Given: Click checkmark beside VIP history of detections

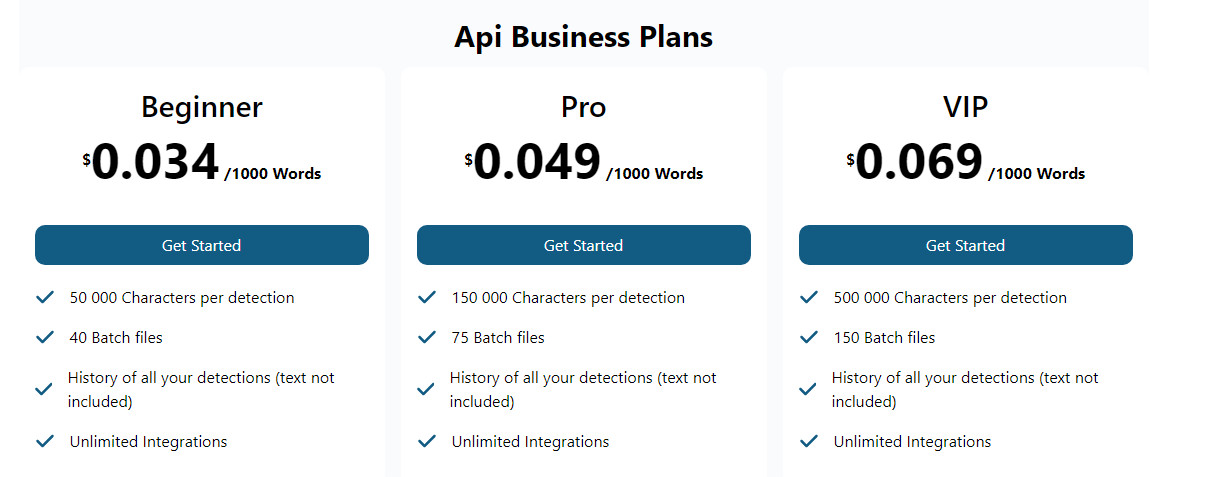Looking at the screenshot, I should tap(808, 389).
